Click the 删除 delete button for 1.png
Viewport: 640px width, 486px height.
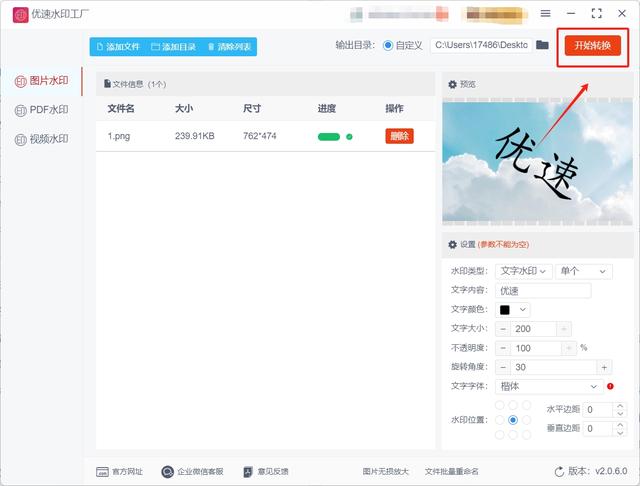click(x=400, y=136)
